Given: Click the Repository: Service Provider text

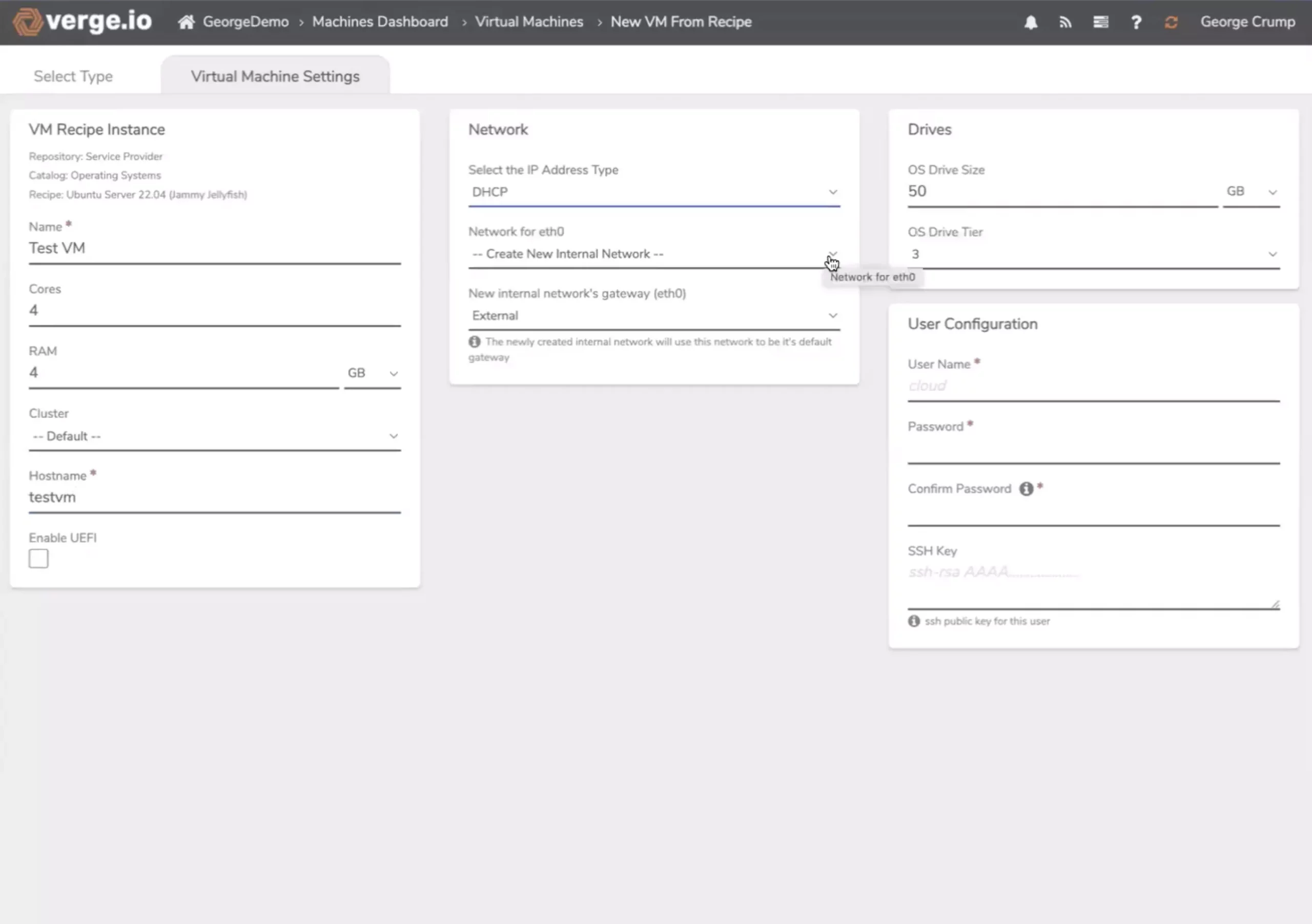Looking at the screenshot, I should point(95,156).
